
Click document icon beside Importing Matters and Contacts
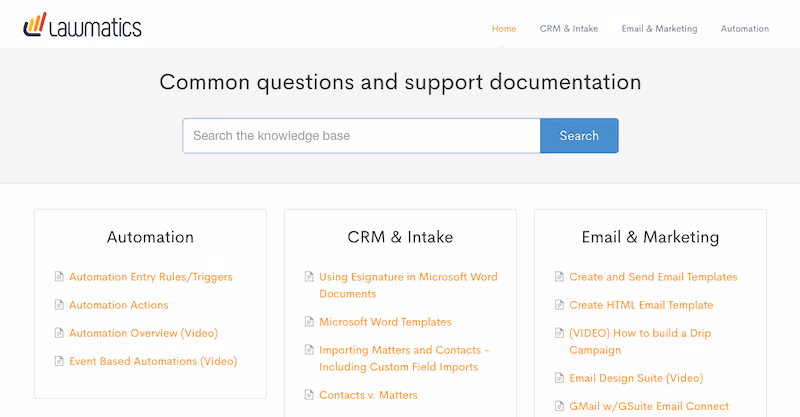click(x=309, y=350)
